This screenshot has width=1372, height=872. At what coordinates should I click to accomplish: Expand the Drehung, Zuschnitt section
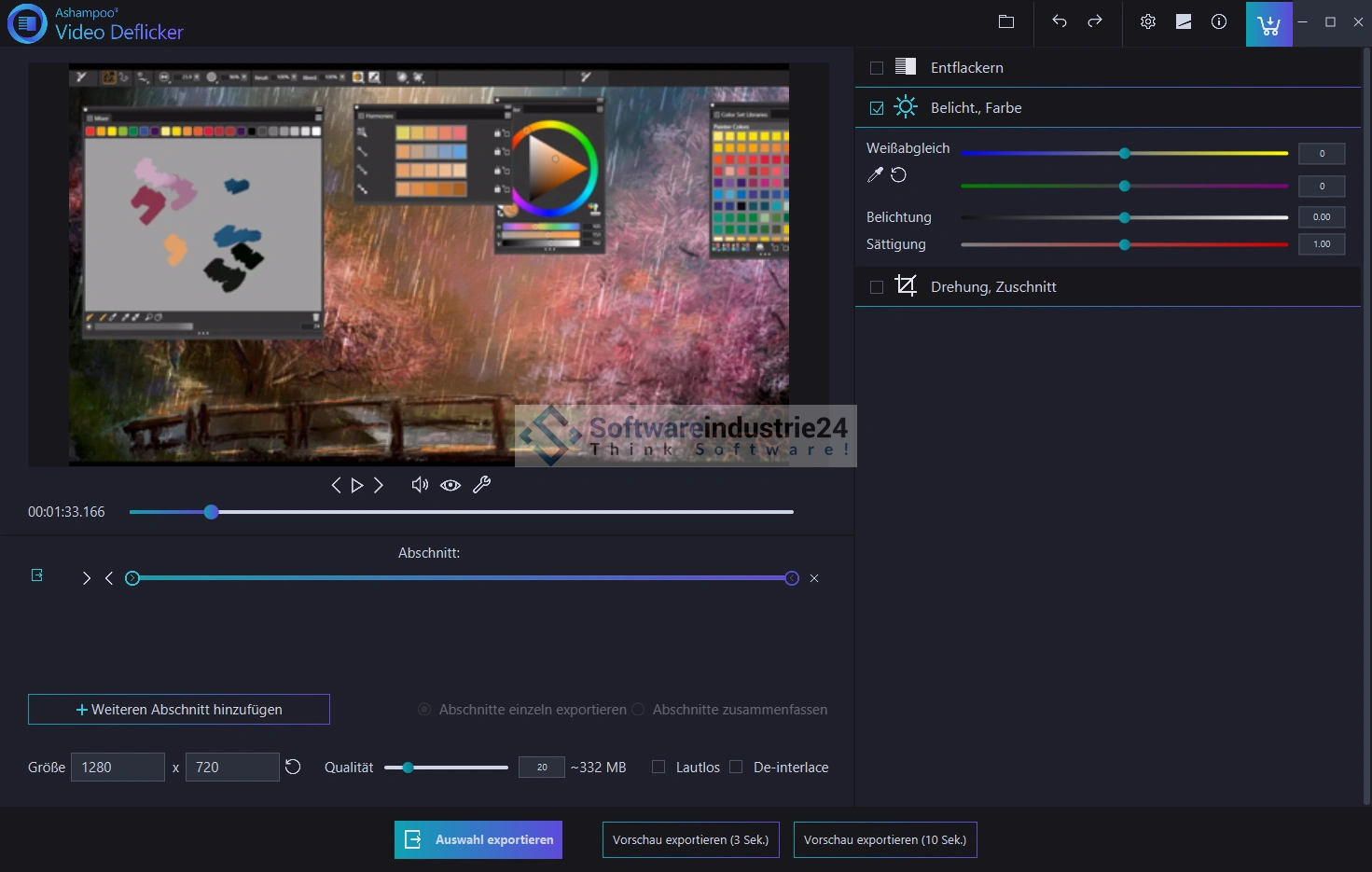coord(993,287)
